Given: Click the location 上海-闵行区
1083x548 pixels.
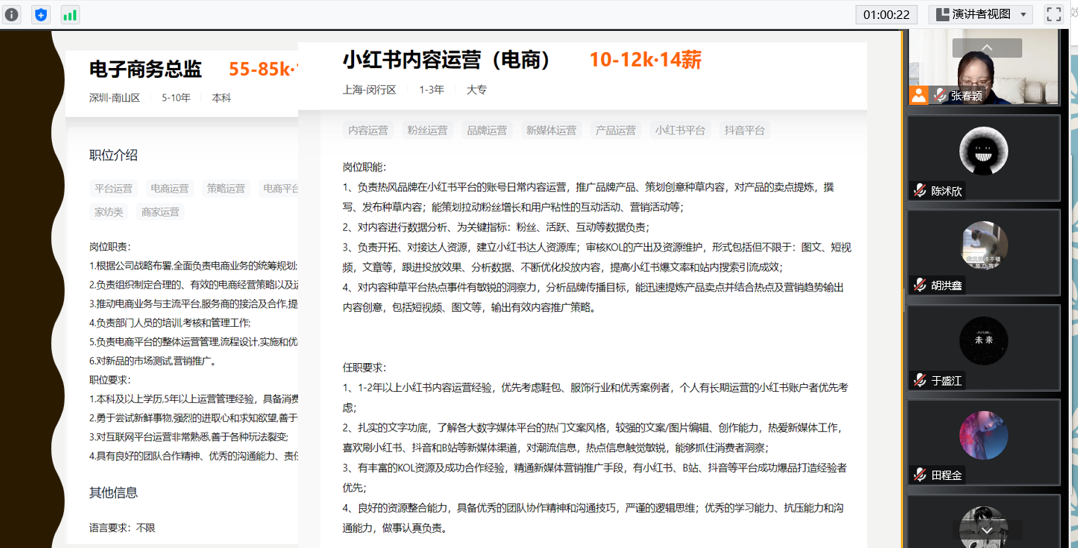Looking at the screenshot, I should 370,90.
